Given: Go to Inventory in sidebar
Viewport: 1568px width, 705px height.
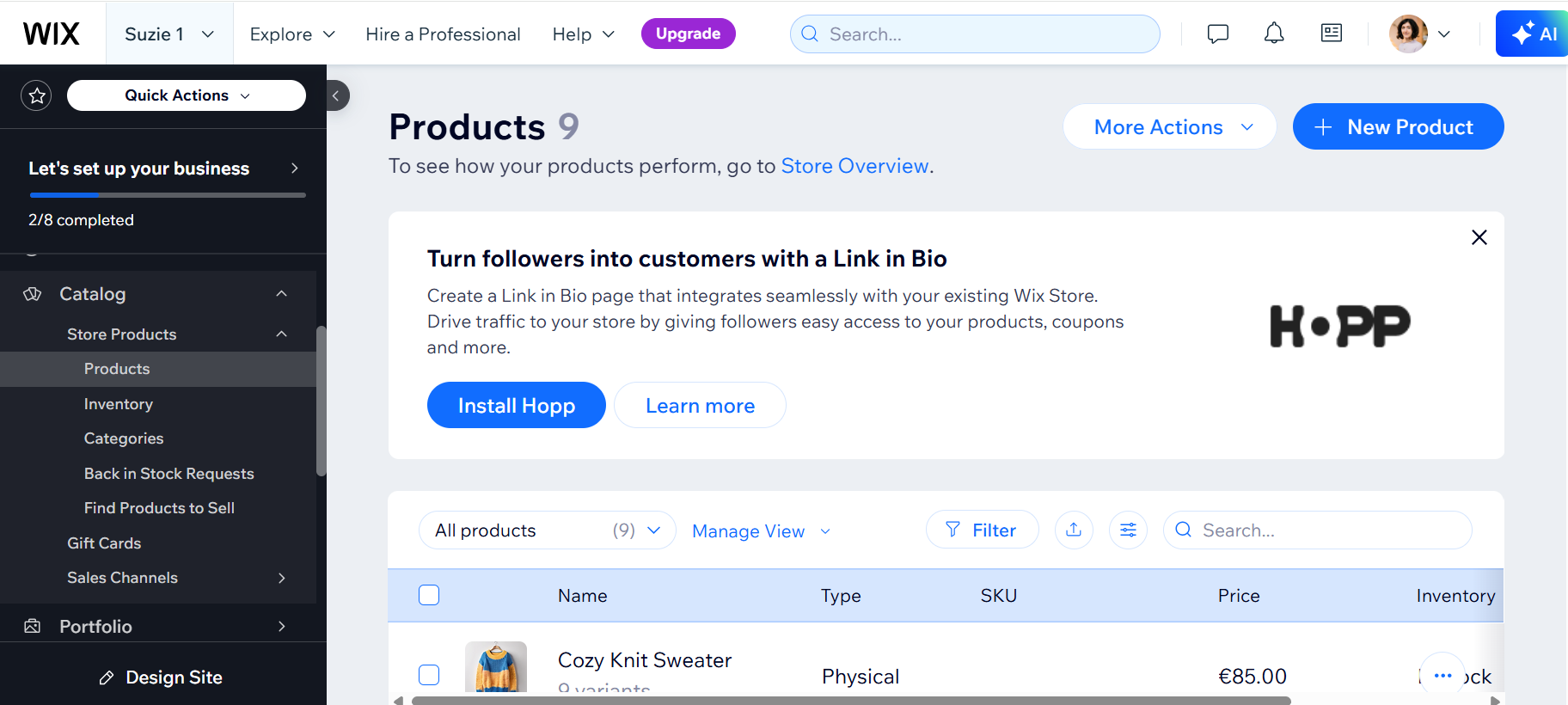Looking at the screenshot, I should tap(119, 404).
